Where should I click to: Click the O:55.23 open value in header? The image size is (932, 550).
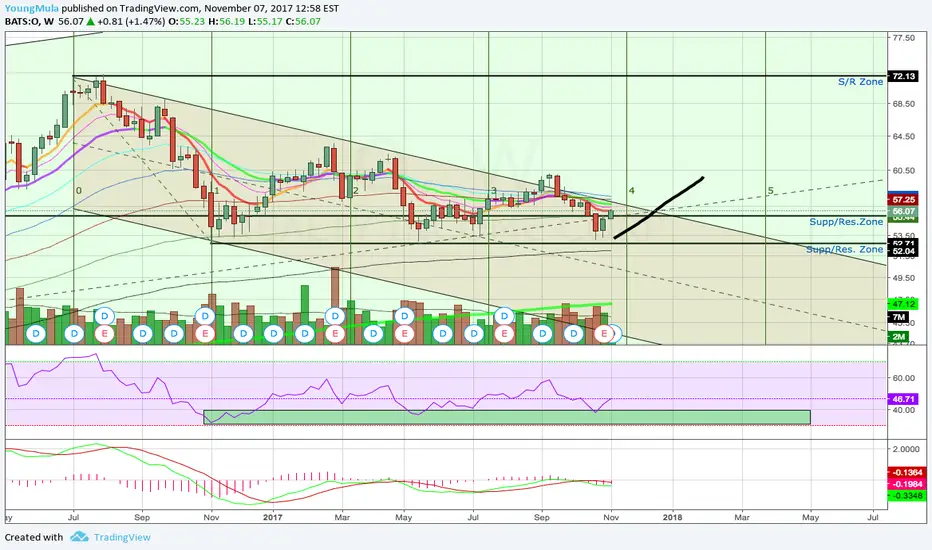pyautogui.click(x=186, y=21)
